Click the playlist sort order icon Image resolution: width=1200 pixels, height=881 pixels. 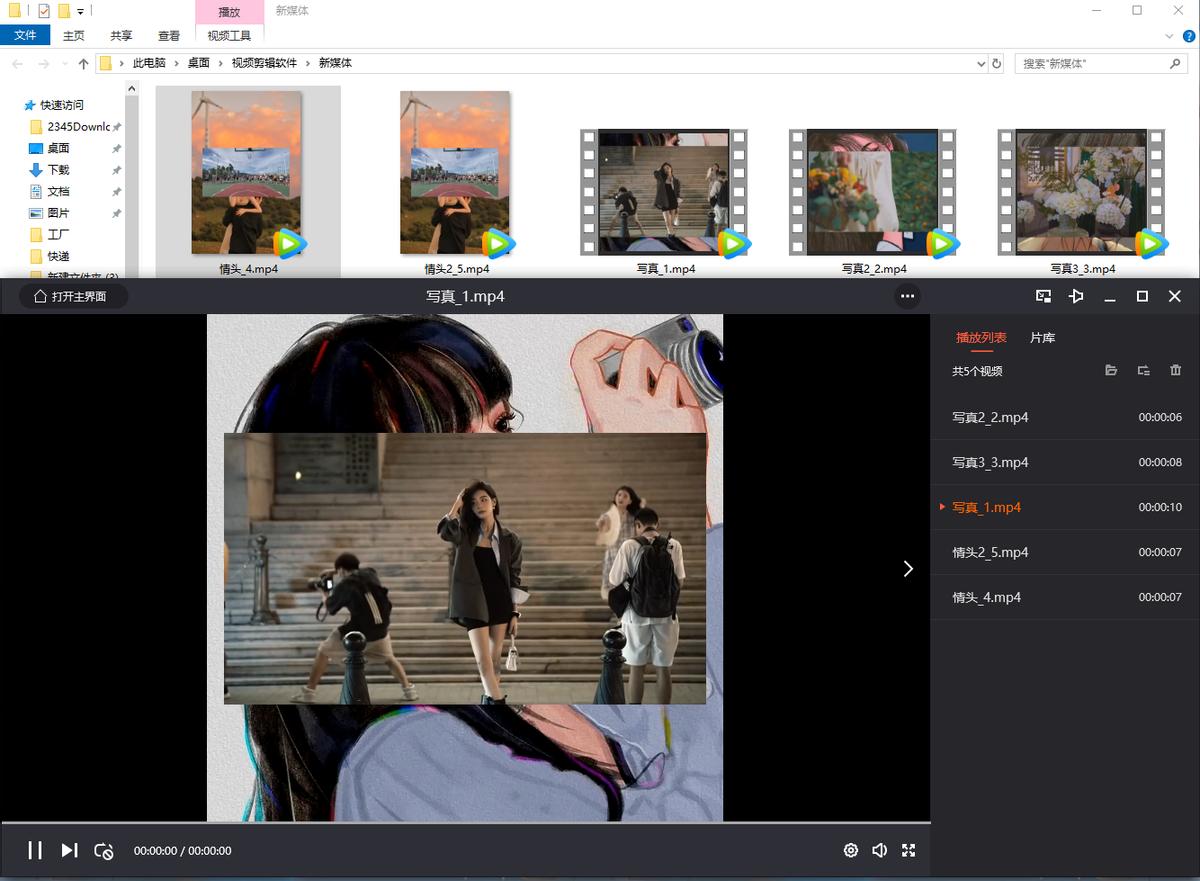tap(1143, 370)
